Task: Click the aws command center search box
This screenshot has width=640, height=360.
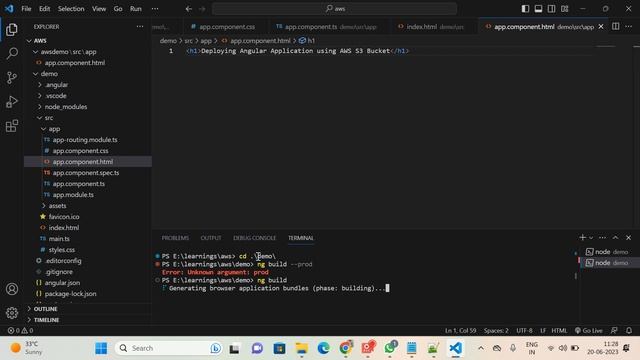Action: tap(334, 9)
